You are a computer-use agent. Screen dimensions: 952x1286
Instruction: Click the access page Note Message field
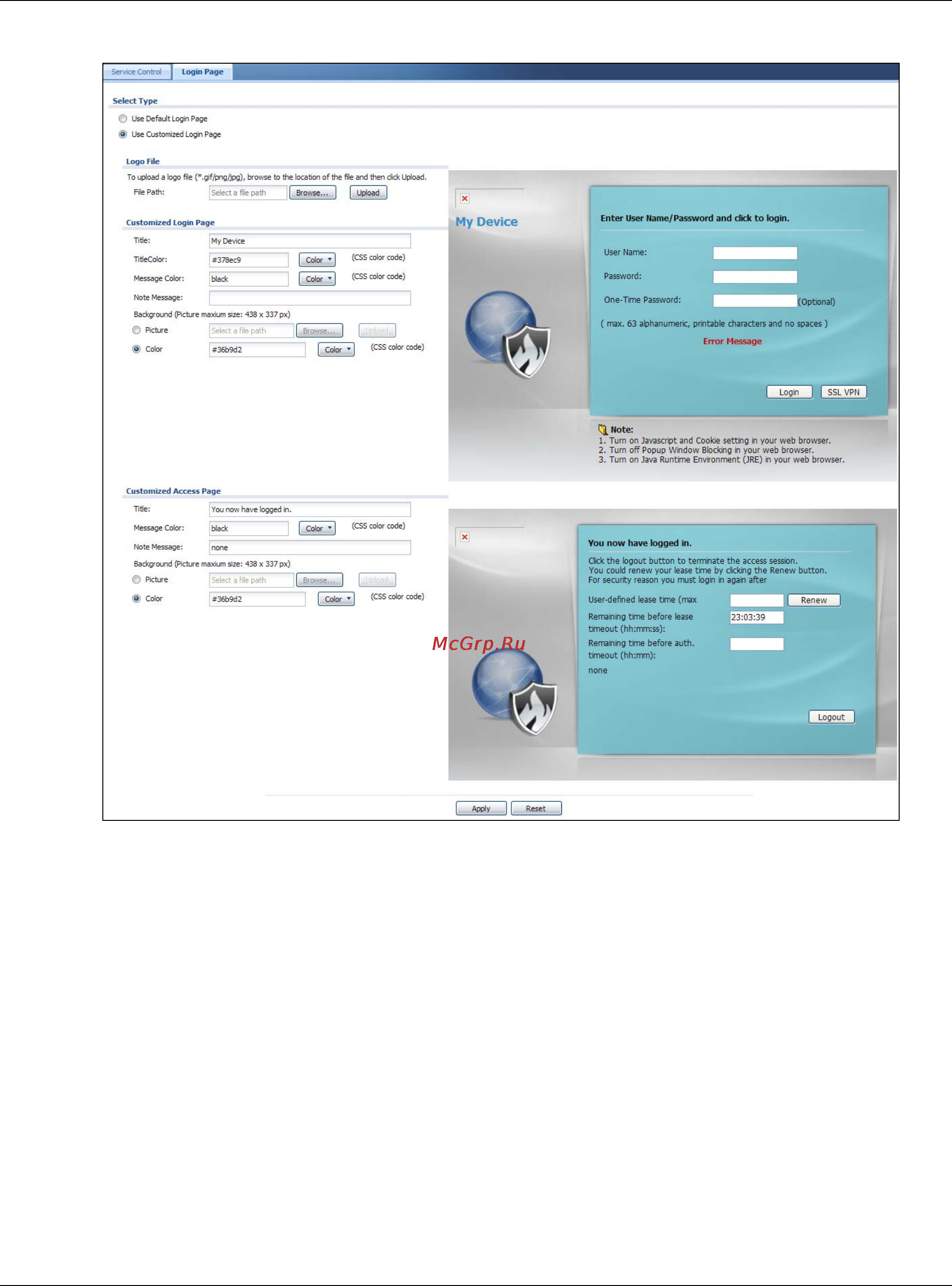310,547
